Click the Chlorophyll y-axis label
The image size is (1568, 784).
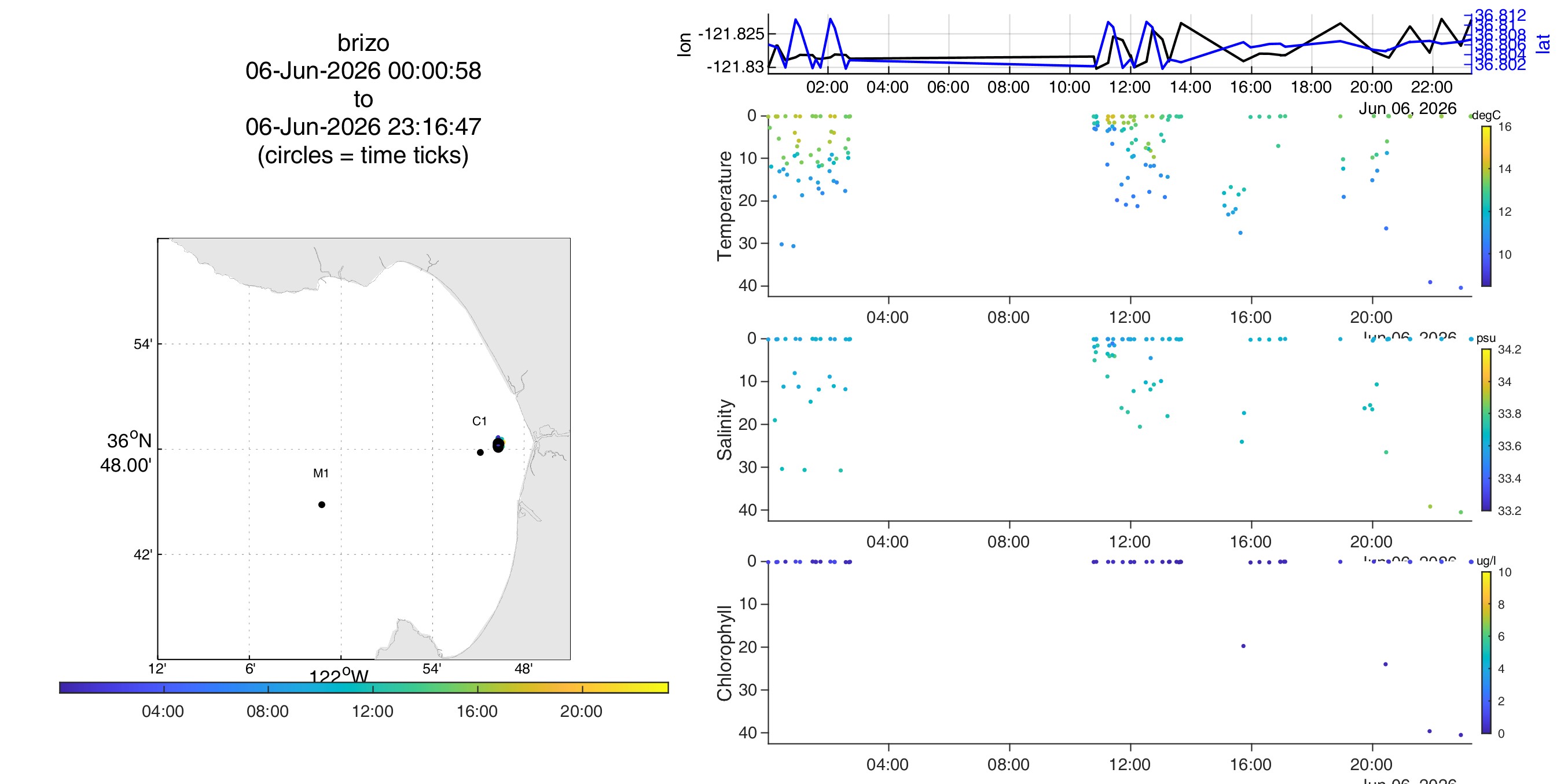724,653
